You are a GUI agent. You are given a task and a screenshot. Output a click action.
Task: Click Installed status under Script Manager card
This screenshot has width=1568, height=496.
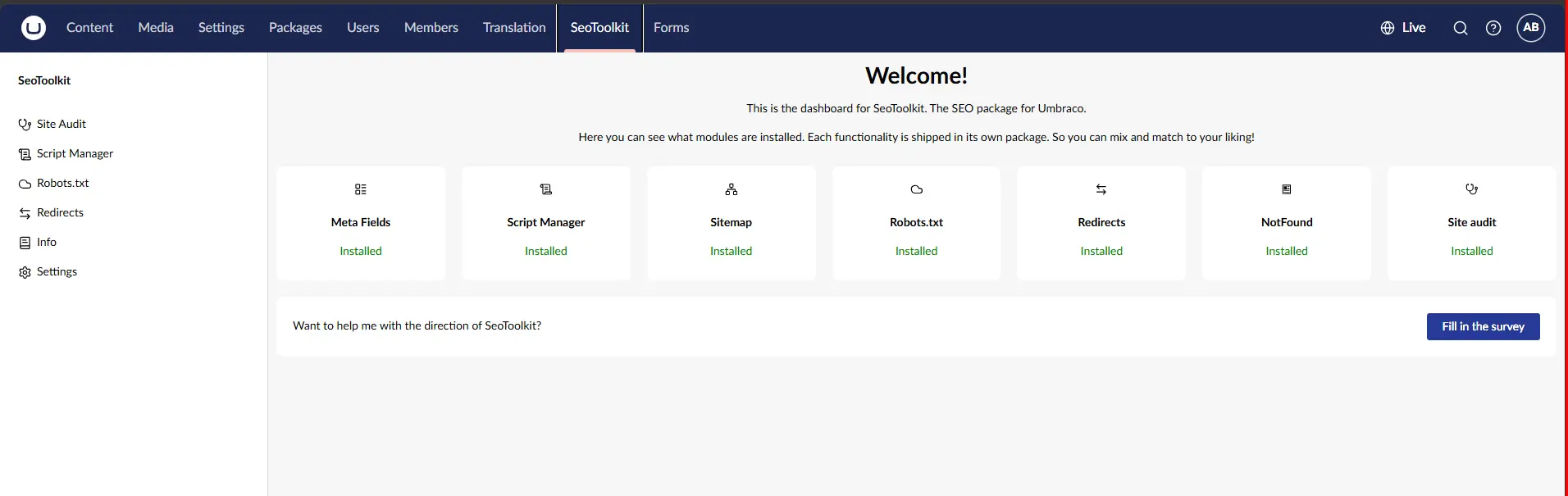[546, 251]
